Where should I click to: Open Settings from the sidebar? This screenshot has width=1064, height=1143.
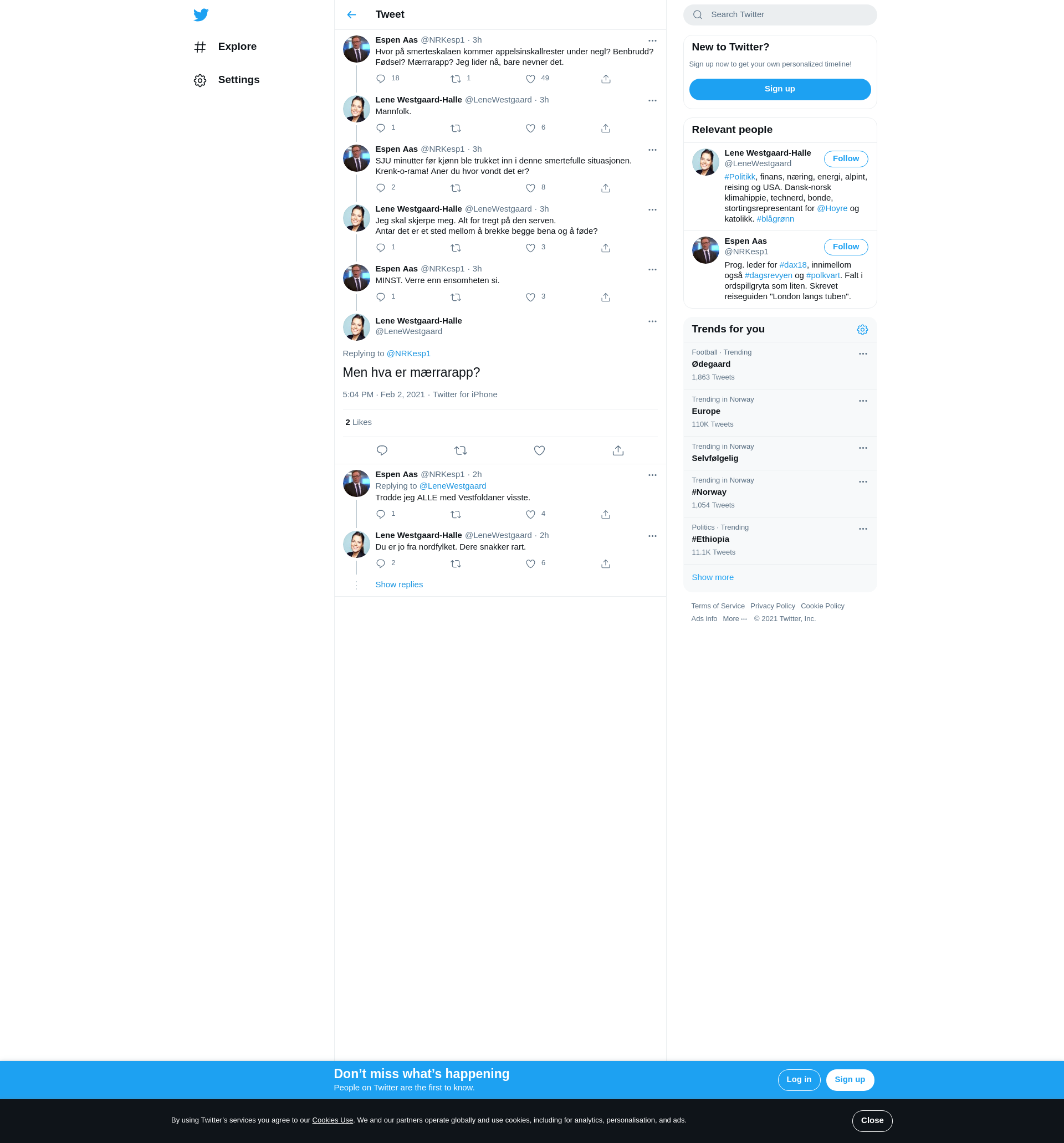227,80
